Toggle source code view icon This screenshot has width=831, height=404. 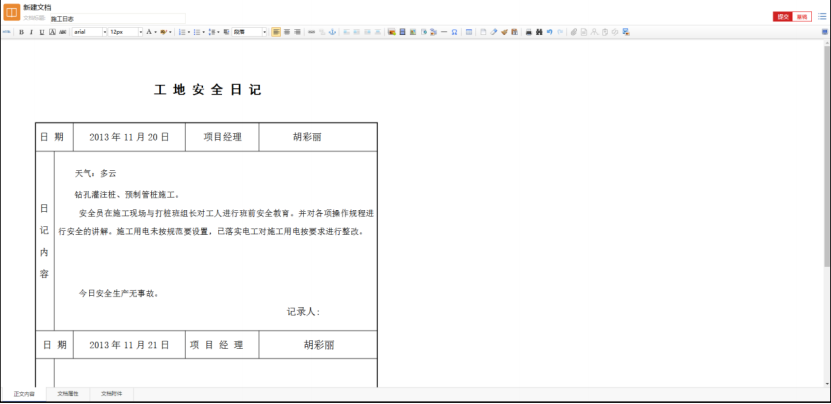[x=6, y=32]
